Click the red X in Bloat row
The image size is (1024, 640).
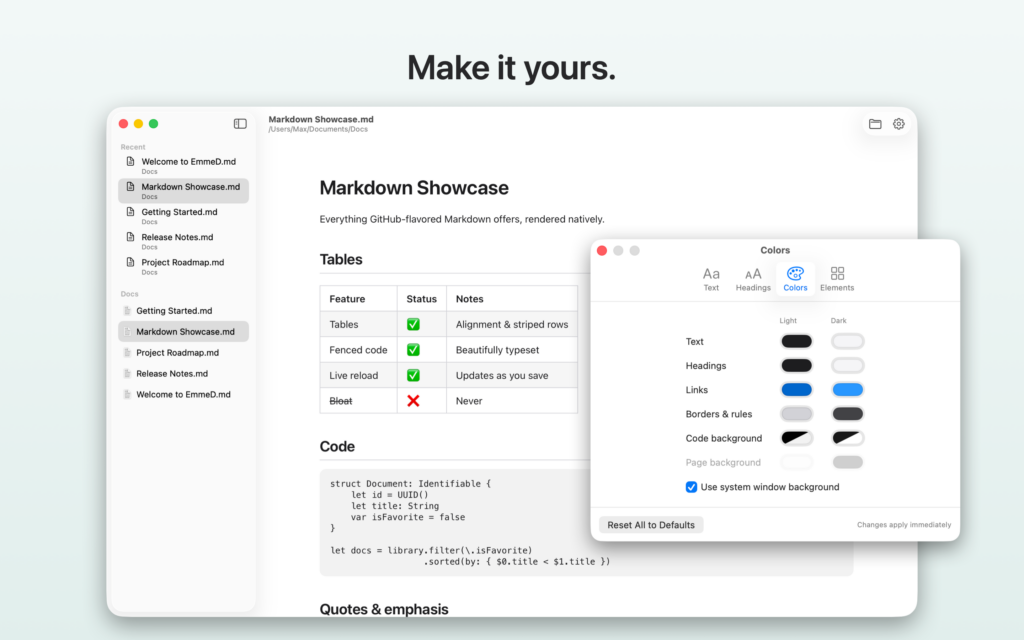[x=413, y=400]
